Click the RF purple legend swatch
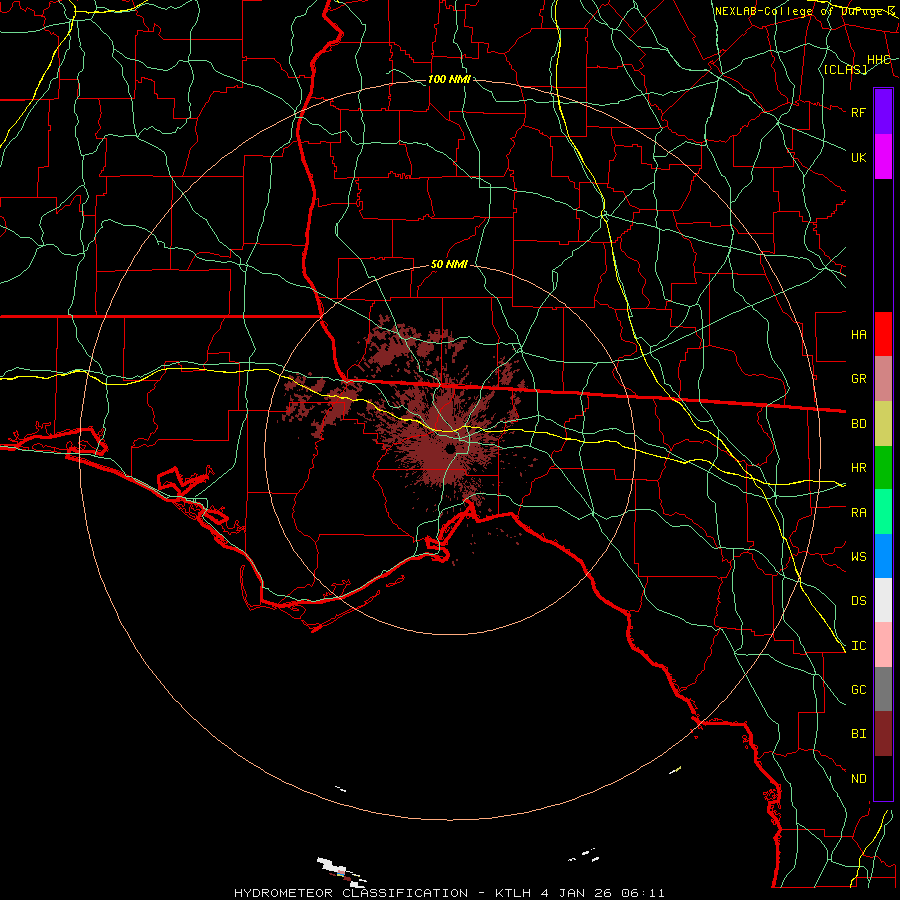Screen dimensions: 900x900 [x=883, y=112]
